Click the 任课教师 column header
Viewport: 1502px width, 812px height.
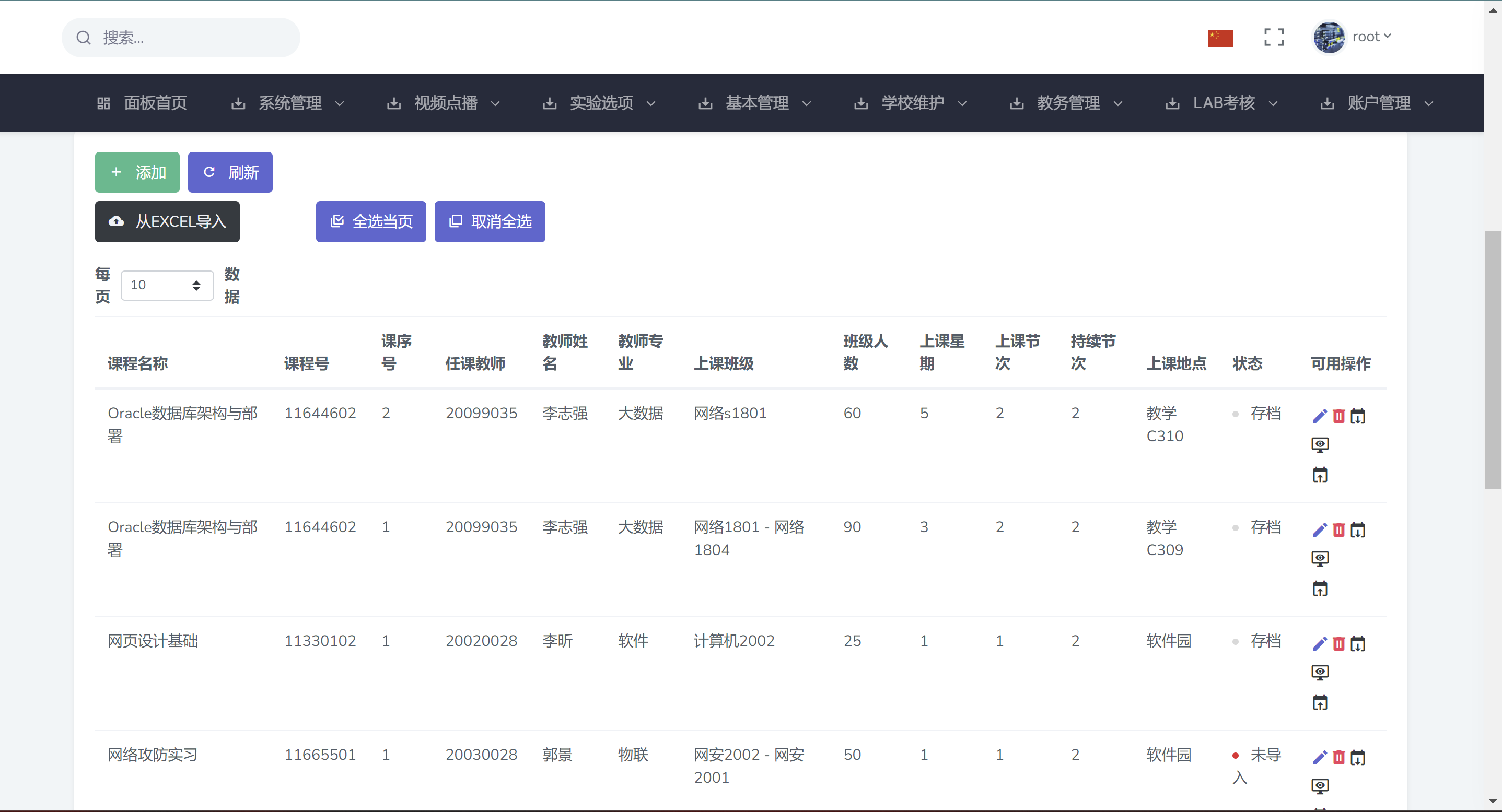[475, 364]
